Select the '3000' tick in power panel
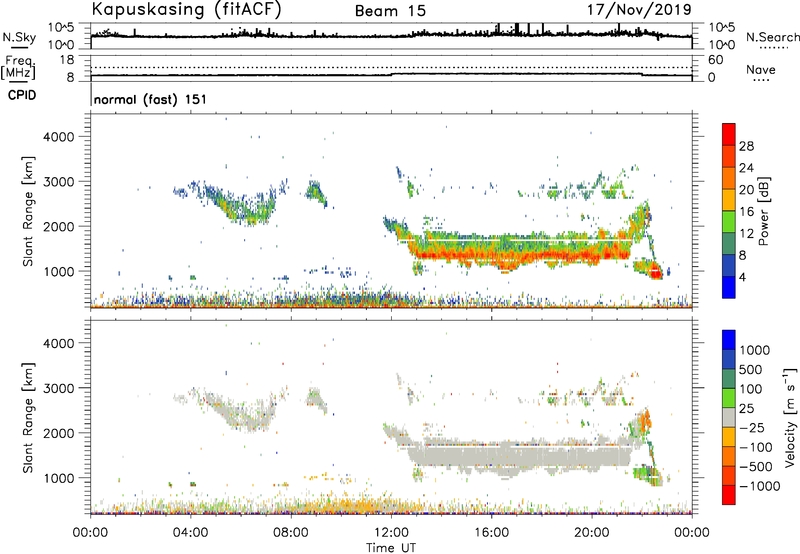 [58, 182]
